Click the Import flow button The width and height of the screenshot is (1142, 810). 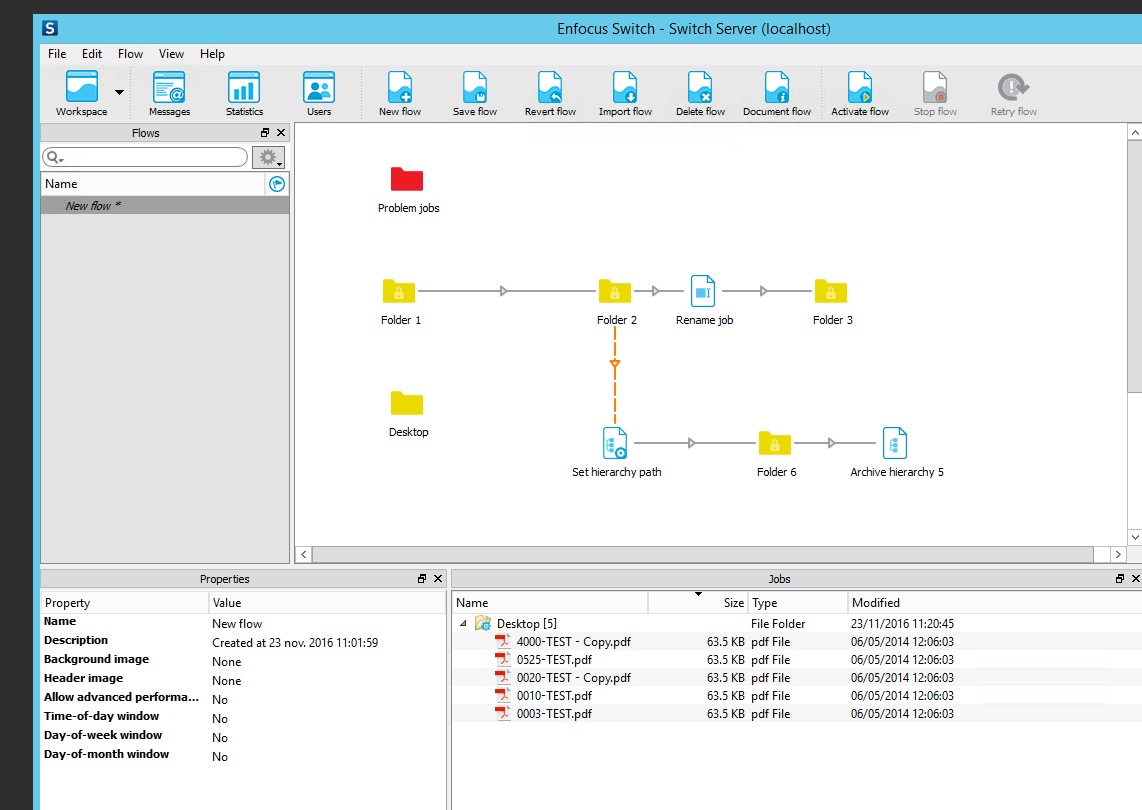click(x=625, y=93)
